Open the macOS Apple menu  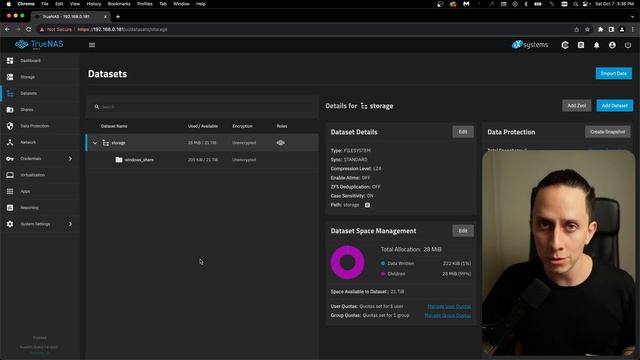point(9,4)
